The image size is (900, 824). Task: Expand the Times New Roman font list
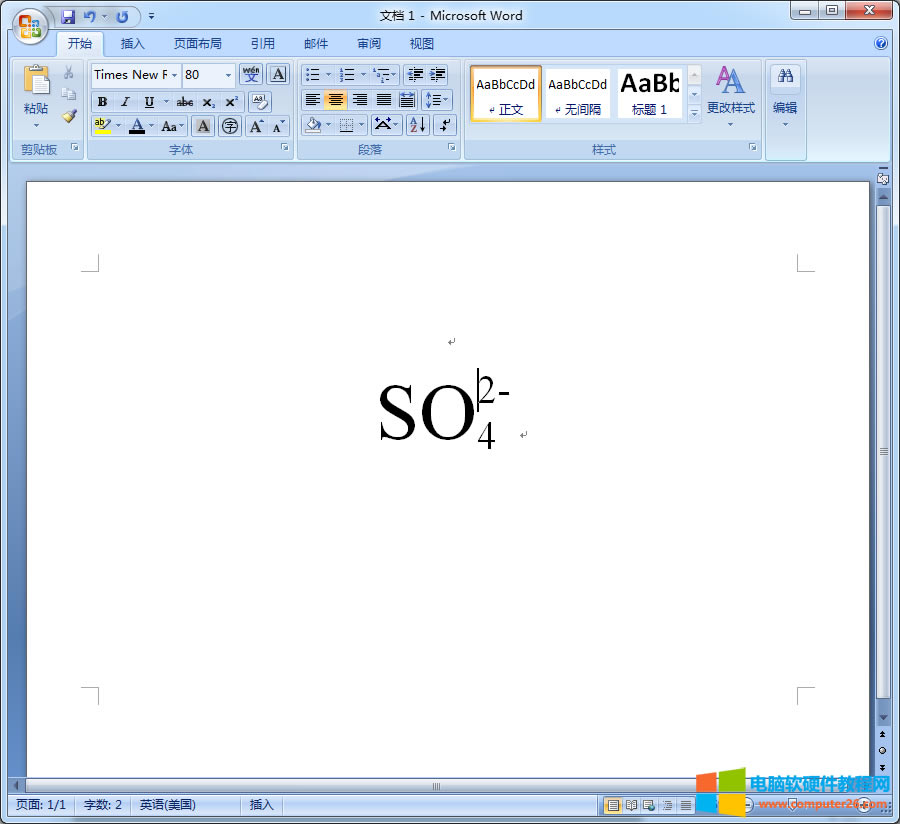[x=174, y=75]
